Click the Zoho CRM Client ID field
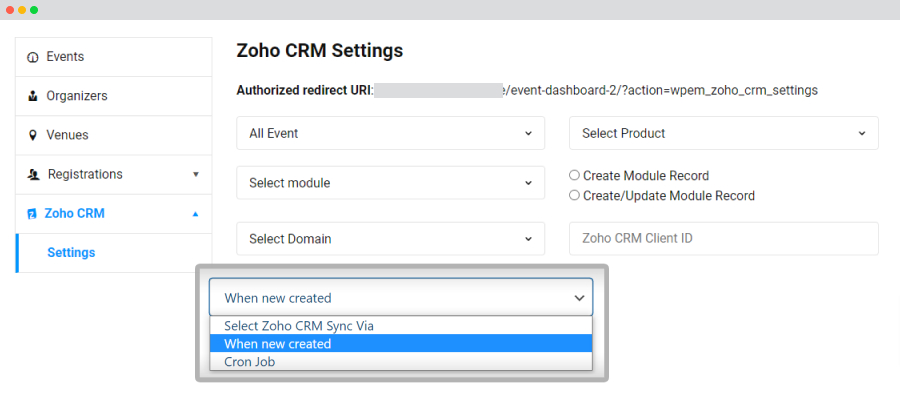 [x=723, y=239]
